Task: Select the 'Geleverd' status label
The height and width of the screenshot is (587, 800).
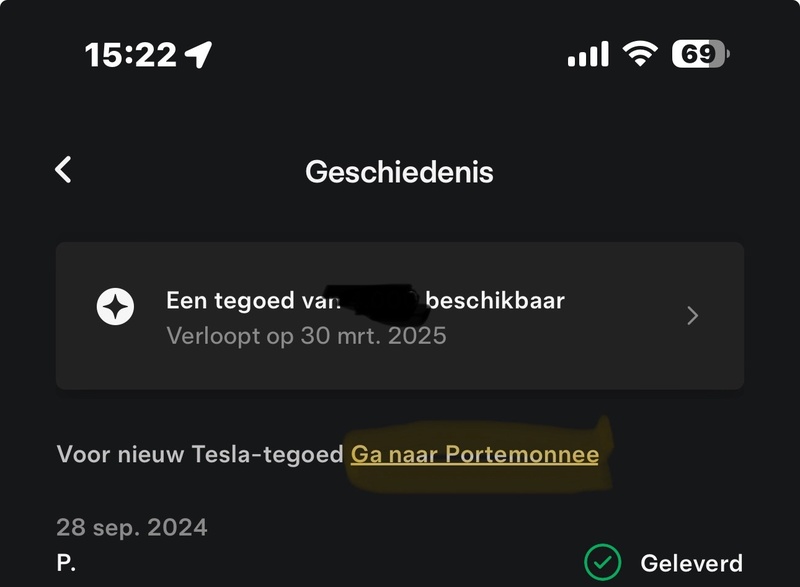Action: coord(691,563)
